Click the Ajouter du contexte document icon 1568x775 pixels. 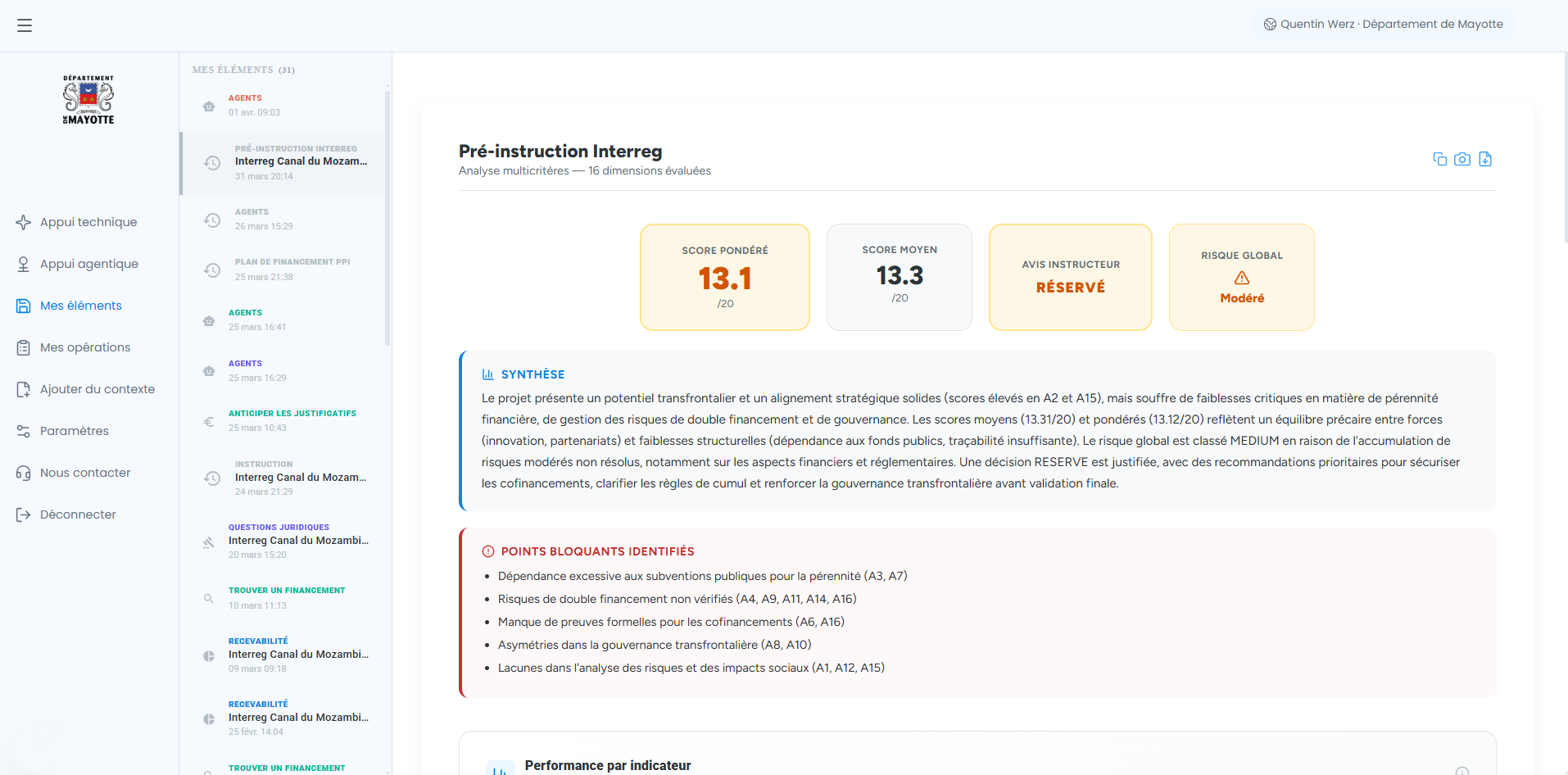click(x=24, y=389)
